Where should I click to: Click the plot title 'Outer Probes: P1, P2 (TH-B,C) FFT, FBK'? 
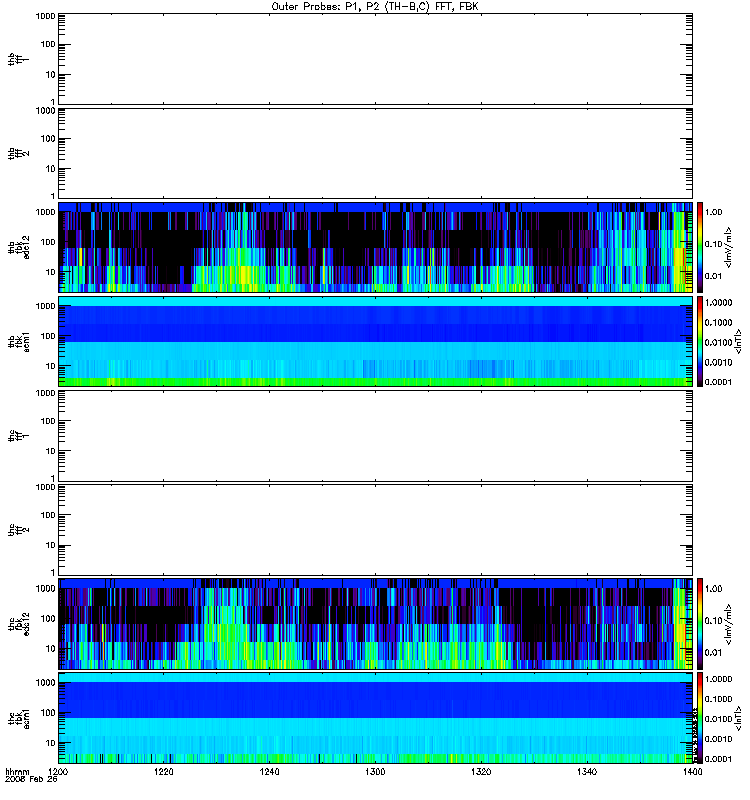pyautogui.click(x=375, y=7)
